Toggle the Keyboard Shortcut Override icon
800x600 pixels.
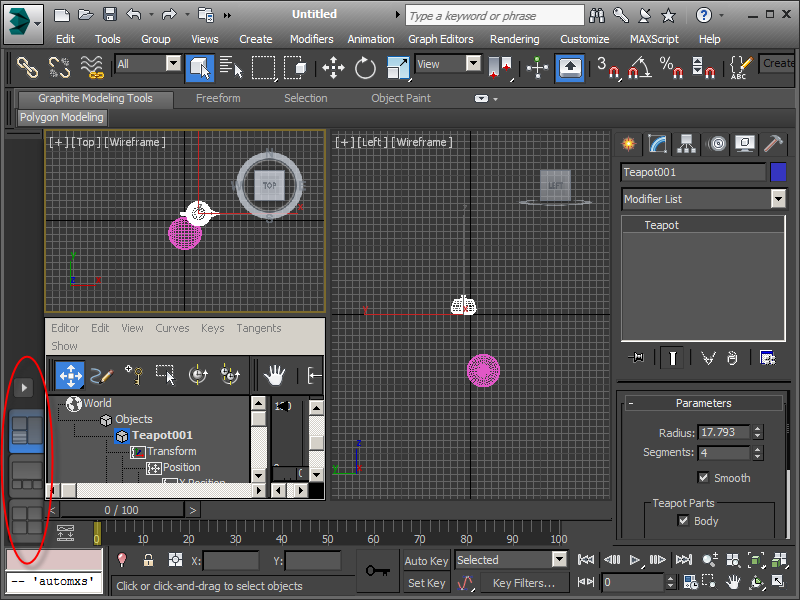[x=570, y=67]
